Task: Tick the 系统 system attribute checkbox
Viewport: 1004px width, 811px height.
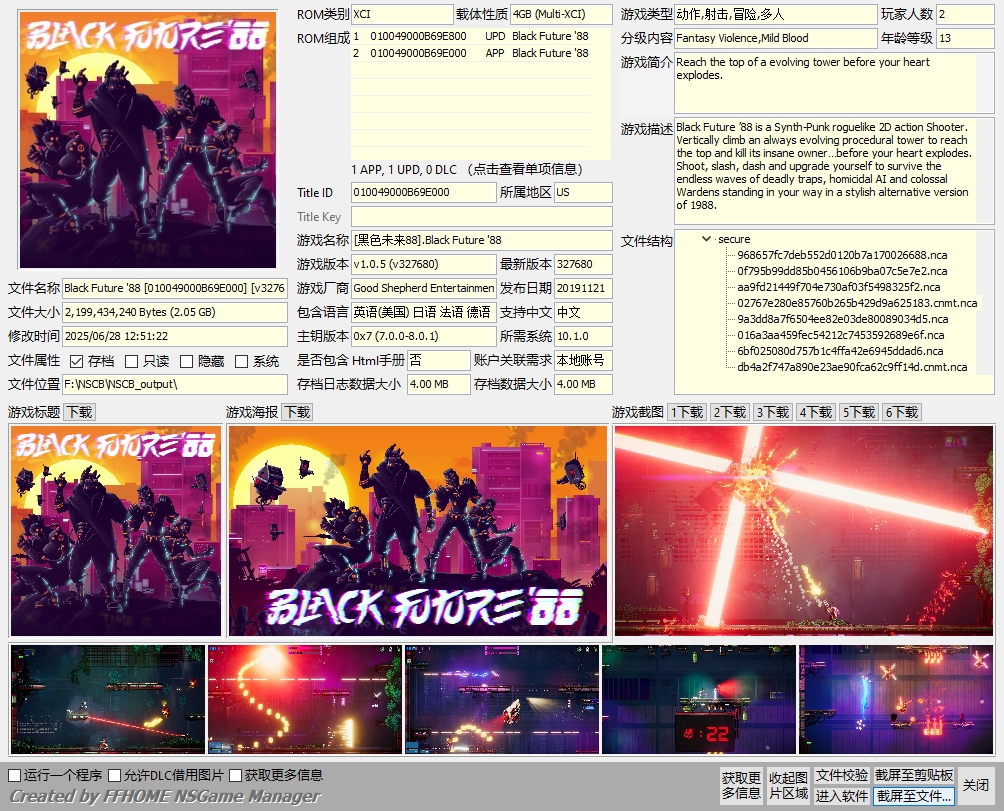Action: [x=241, y=362]
